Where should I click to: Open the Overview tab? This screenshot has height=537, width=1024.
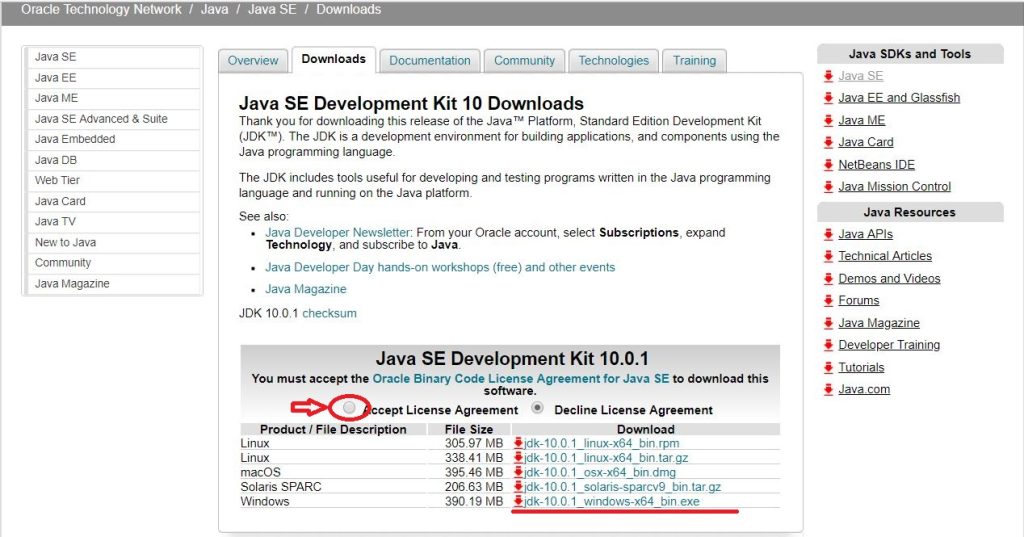coord(253,61)
